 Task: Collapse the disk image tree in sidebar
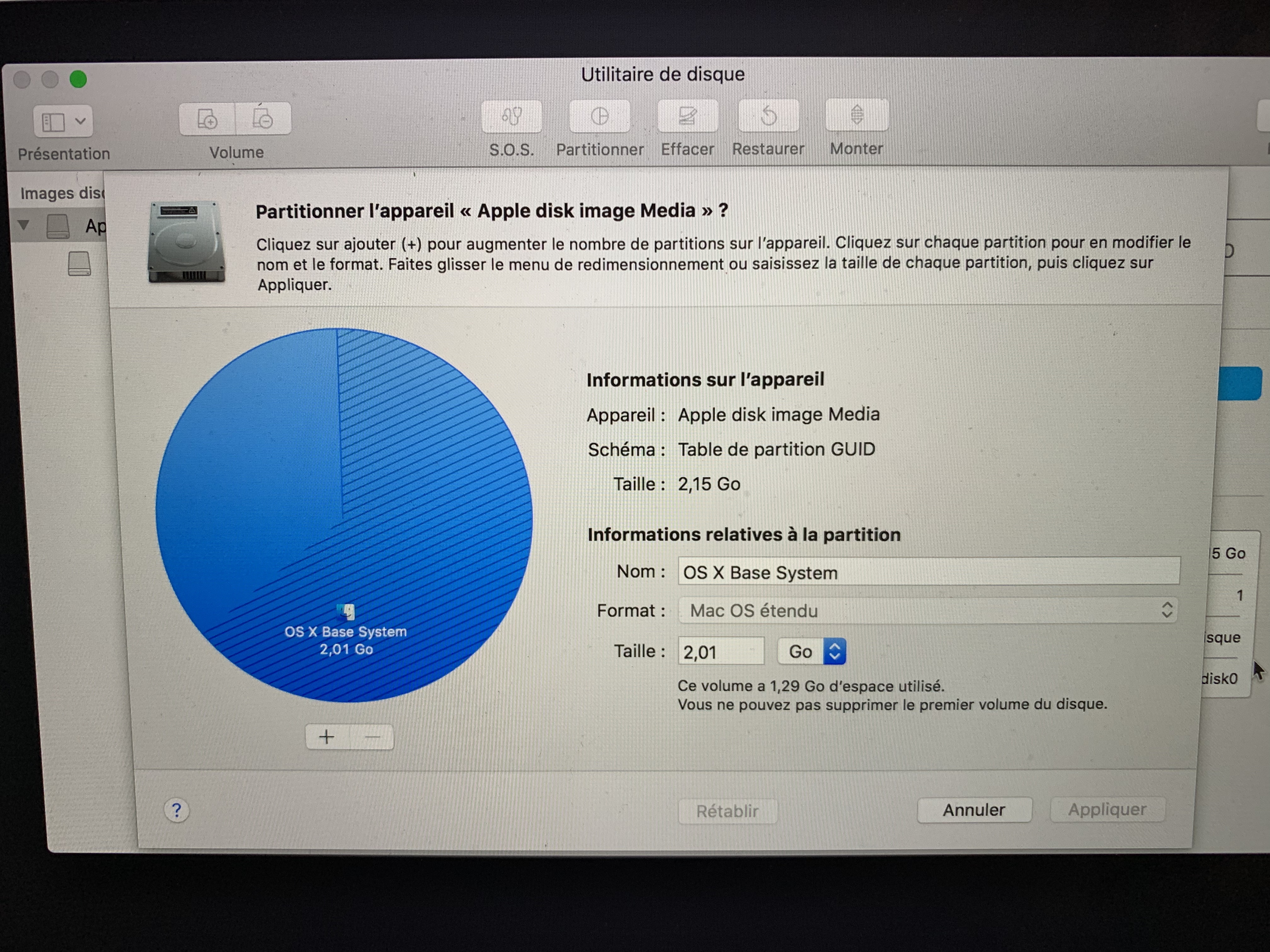click(x=24, y=225)
